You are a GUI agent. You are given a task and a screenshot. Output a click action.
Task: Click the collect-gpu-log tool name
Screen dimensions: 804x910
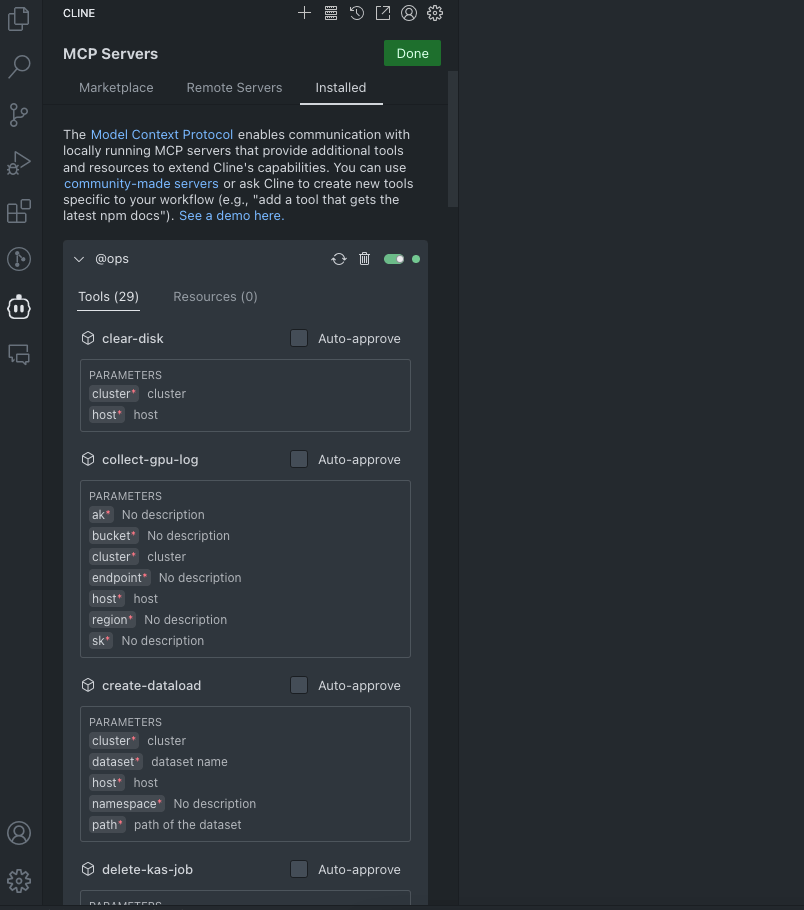tap(150, 459)
